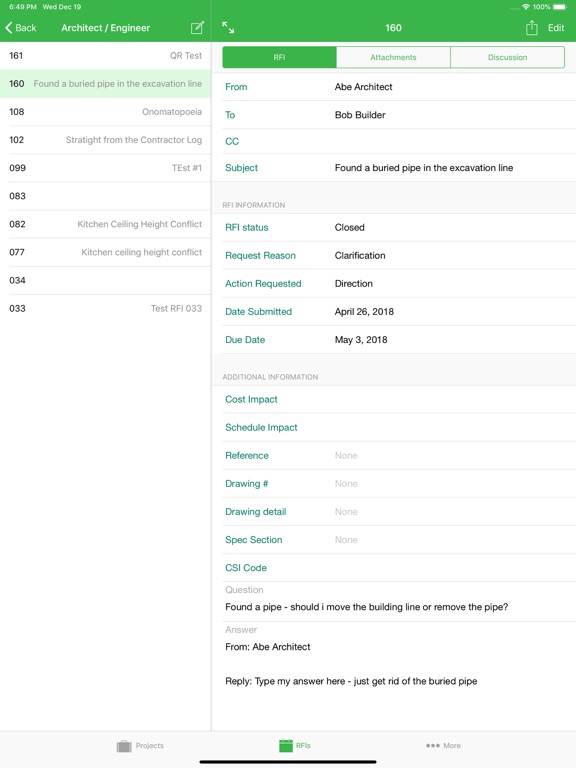Select RFI 077 Kitchen ceiling height conflict
Screen dimensions: 576x768
point(105,252)
